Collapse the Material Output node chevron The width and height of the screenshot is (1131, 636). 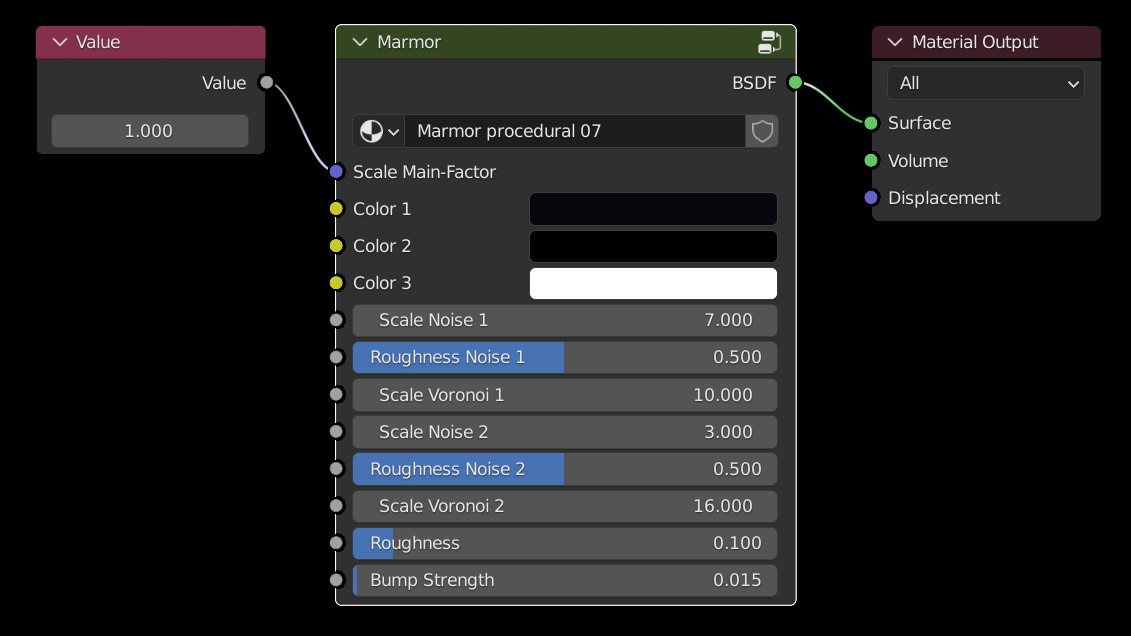click(x=895, y=42)
